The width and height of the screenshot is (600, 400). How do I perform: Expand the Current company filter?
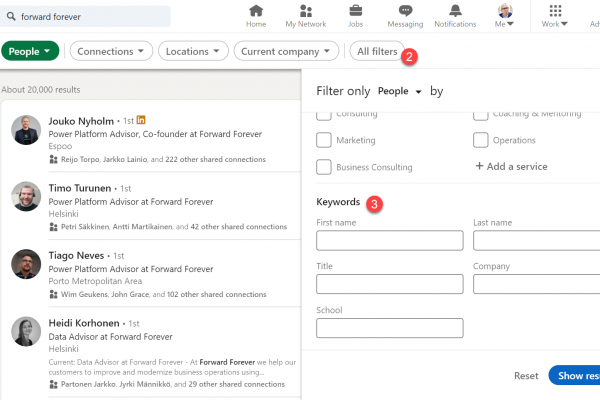pyautogui.click(x=286, y=51)
